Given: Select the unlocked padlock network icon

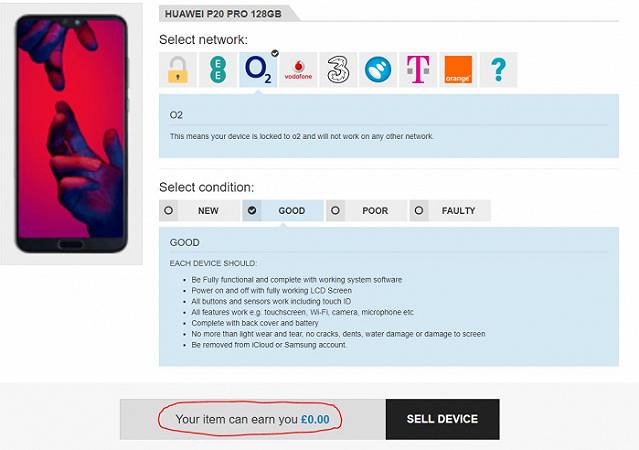Looking at the screenshot, I should coord(178,70).
